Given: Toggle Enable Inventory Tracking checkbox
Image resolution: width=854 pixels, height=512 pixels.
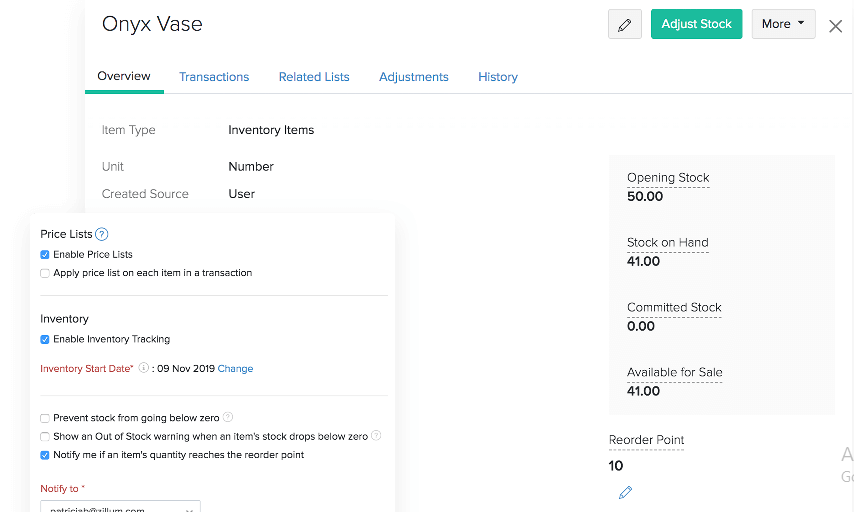Looking at the screenshot, I should (x=45, y=340).
